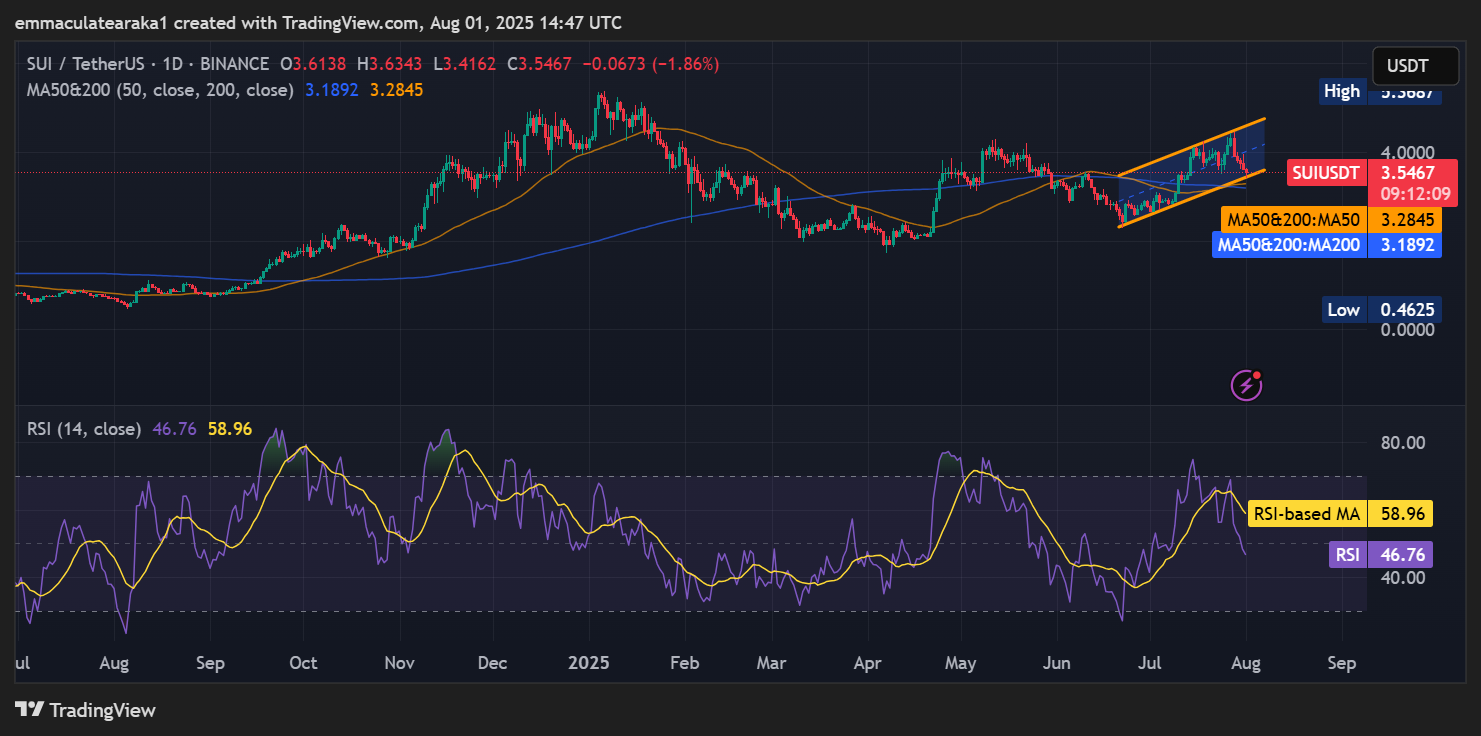The image size is (1481, 736).
Task: Click the Nov label on time axis
Action: 400,663
